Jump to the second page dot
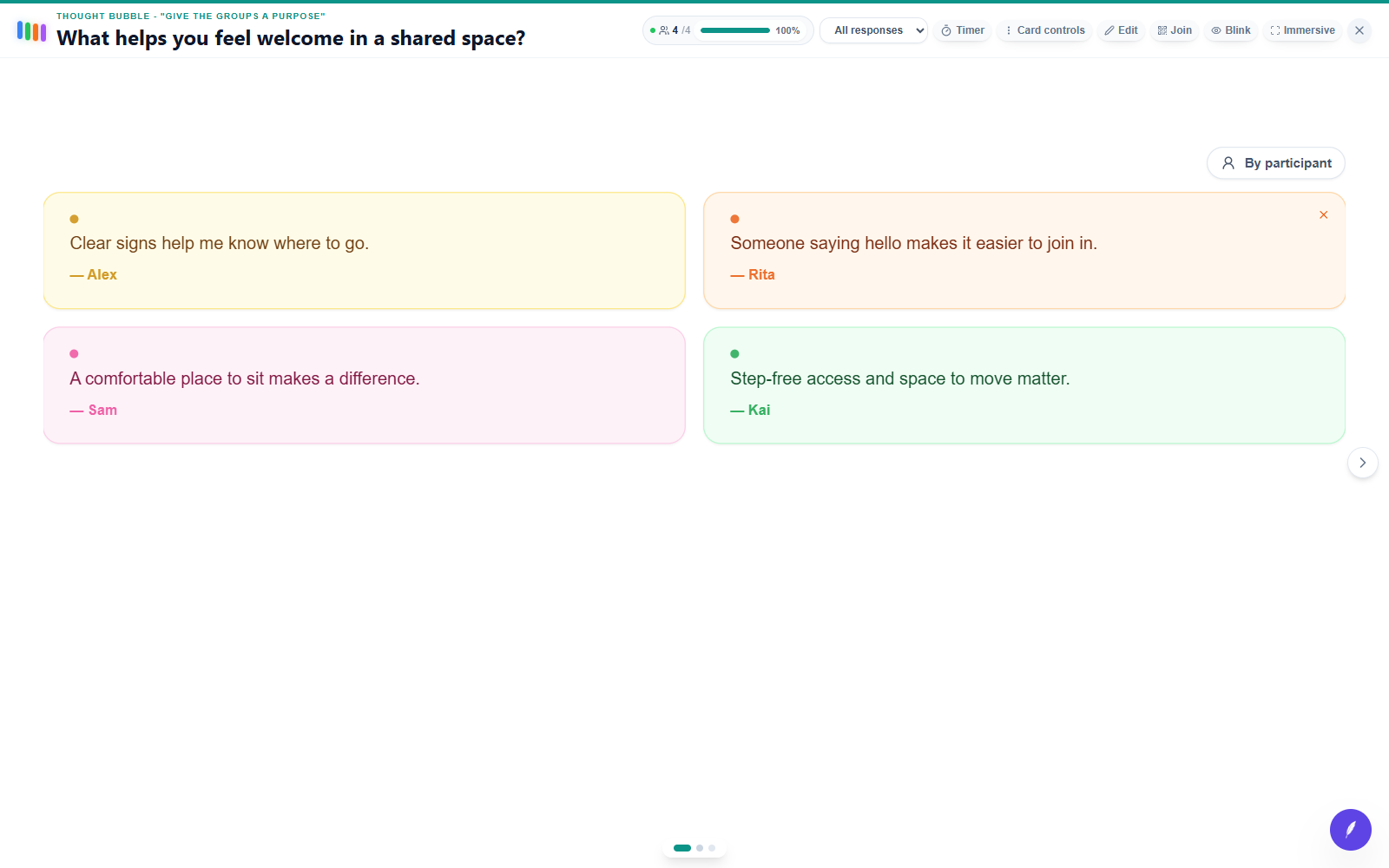 (700, 848)
